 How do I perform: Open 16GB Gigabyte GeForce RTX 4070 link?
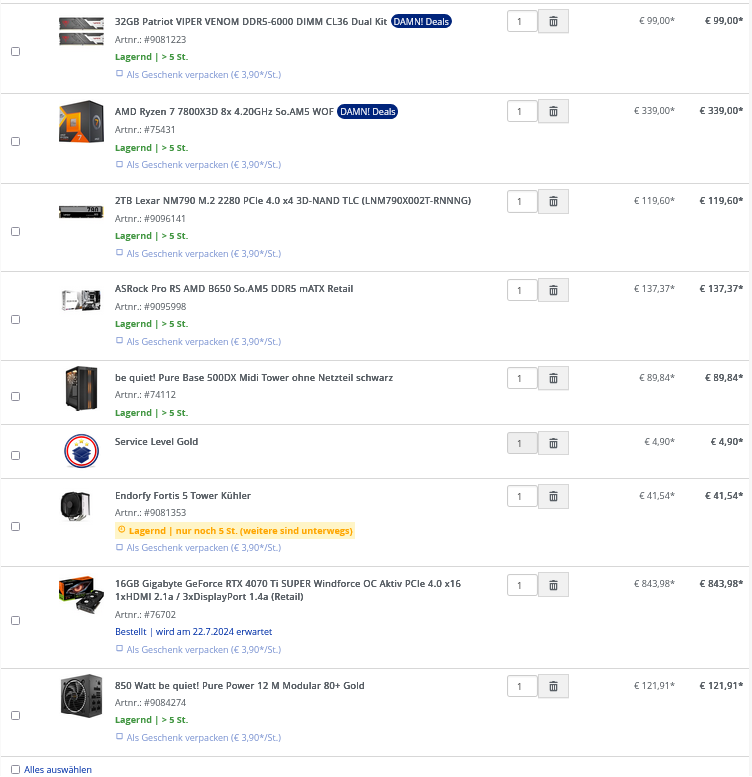(288, 590)
